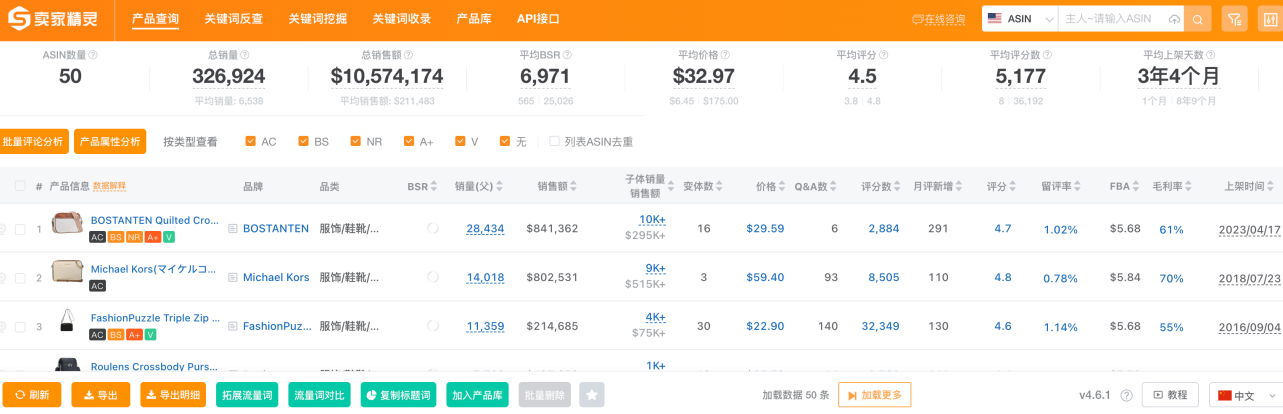Switch to 产品查询 tab

[x=155, y=19]
